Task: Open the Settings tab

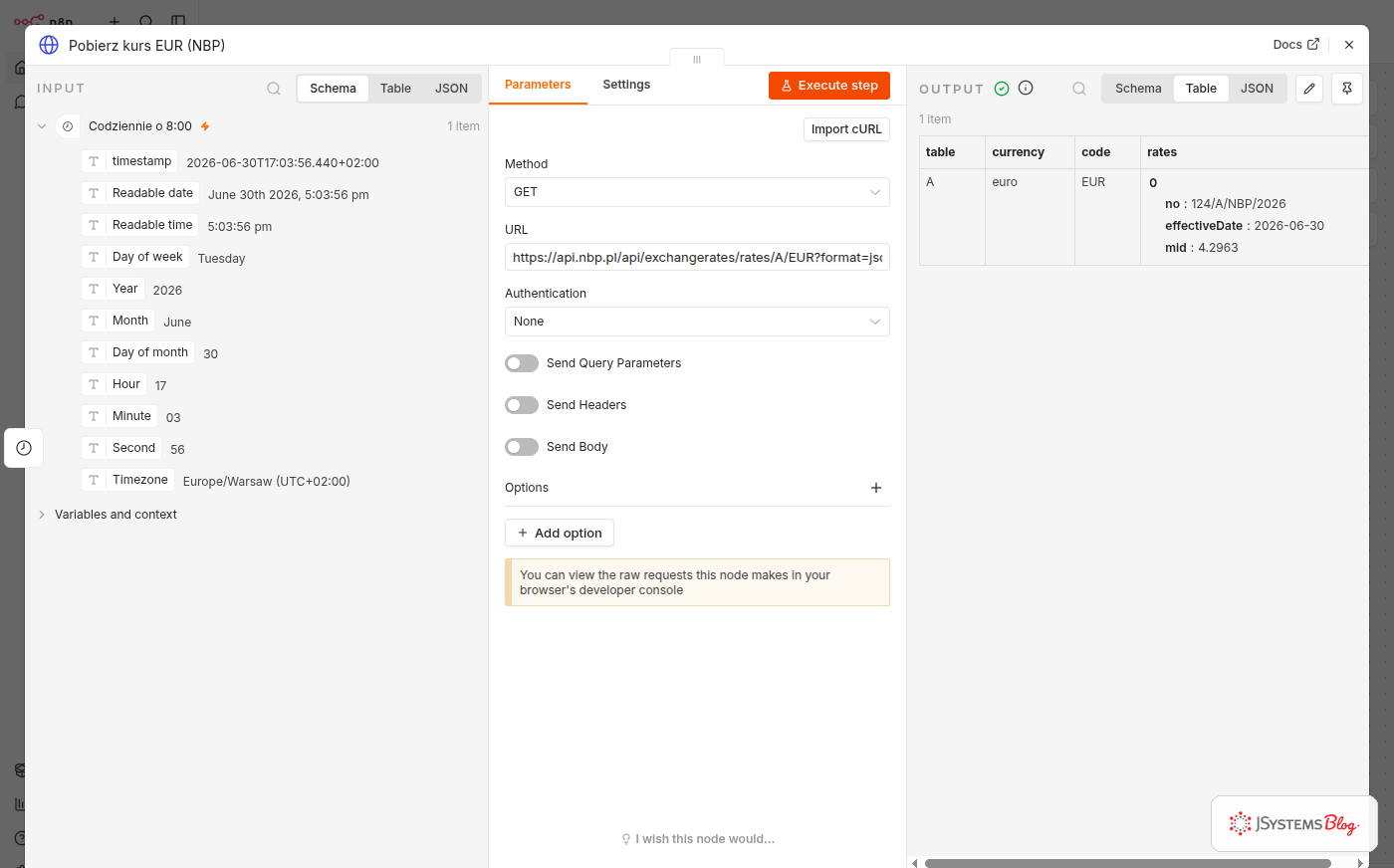Action: [x=626, y=85]
